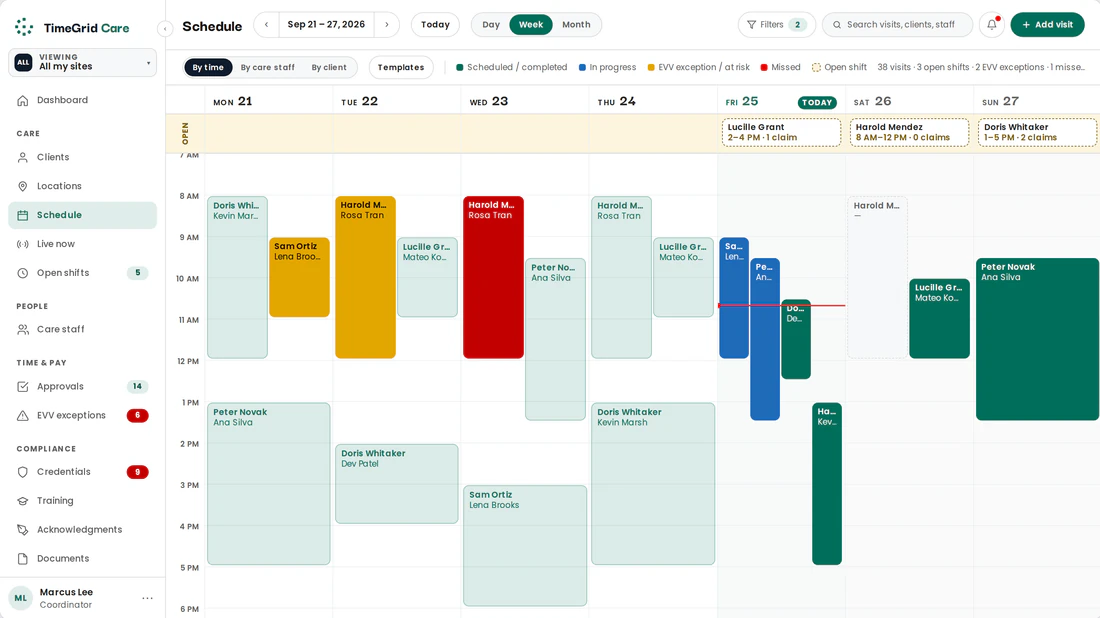
Task: Open Doris Whitaker 1–5 PM open shift
Action: [1038, 132]
